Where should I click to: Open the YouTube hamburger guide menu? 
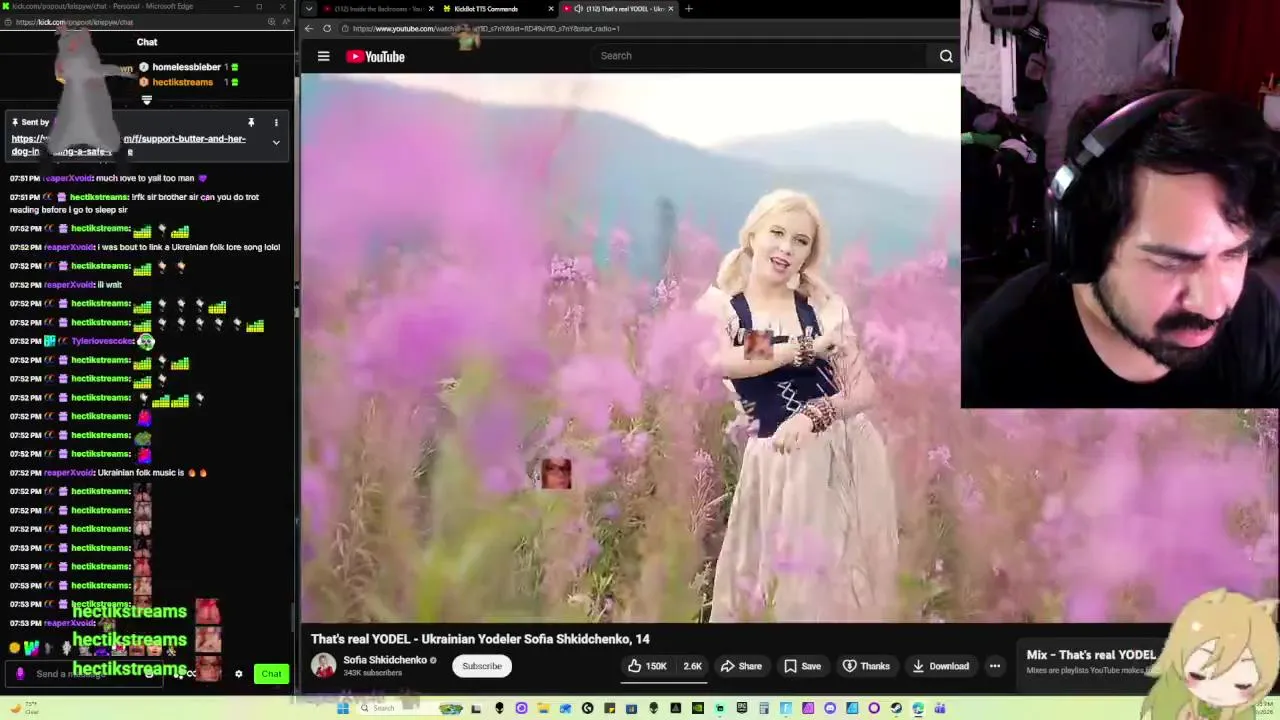323,56
